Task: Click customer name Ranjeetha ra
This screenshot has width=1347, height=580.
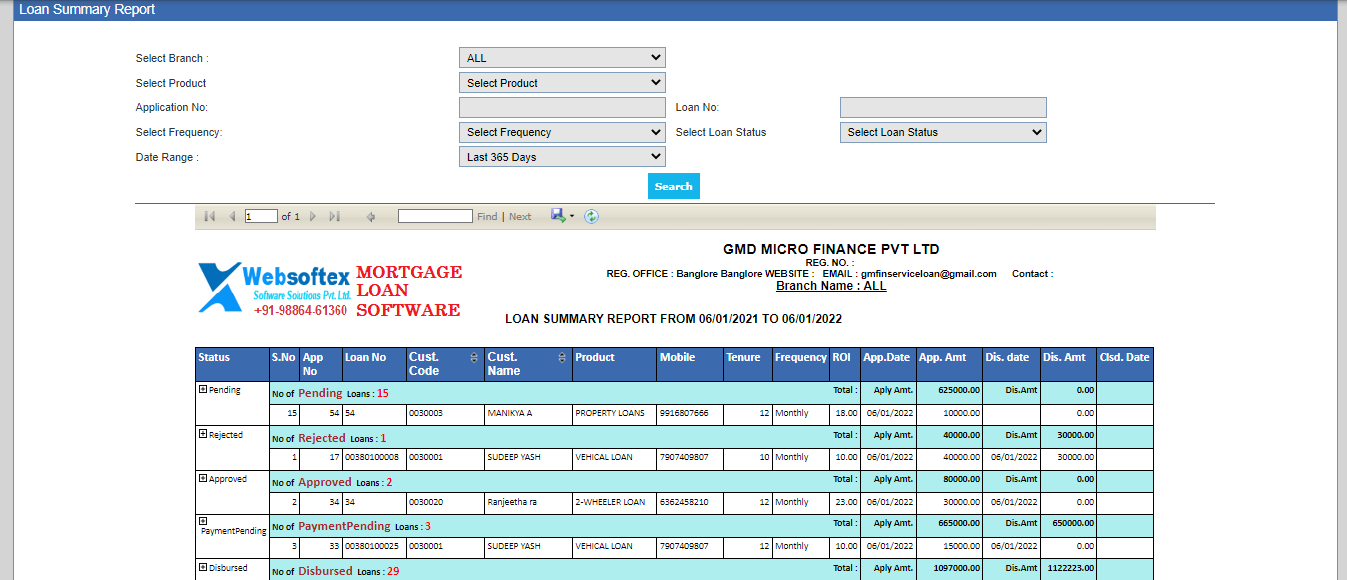Action: 512,502
